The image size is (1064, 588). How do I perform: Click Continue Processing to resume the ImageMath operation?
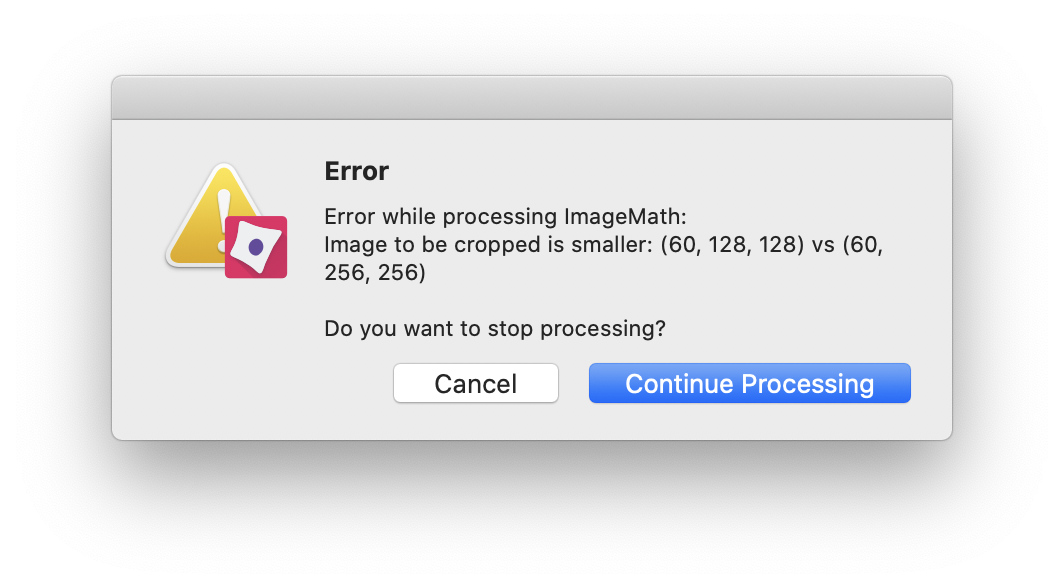(749, 383)
